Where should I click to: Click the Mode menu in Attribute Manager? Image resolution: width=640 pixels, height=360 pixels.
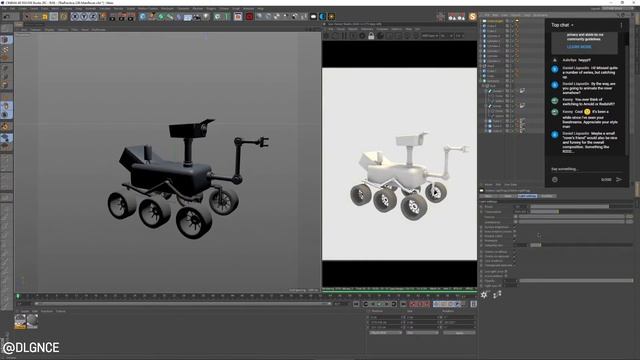489,185
